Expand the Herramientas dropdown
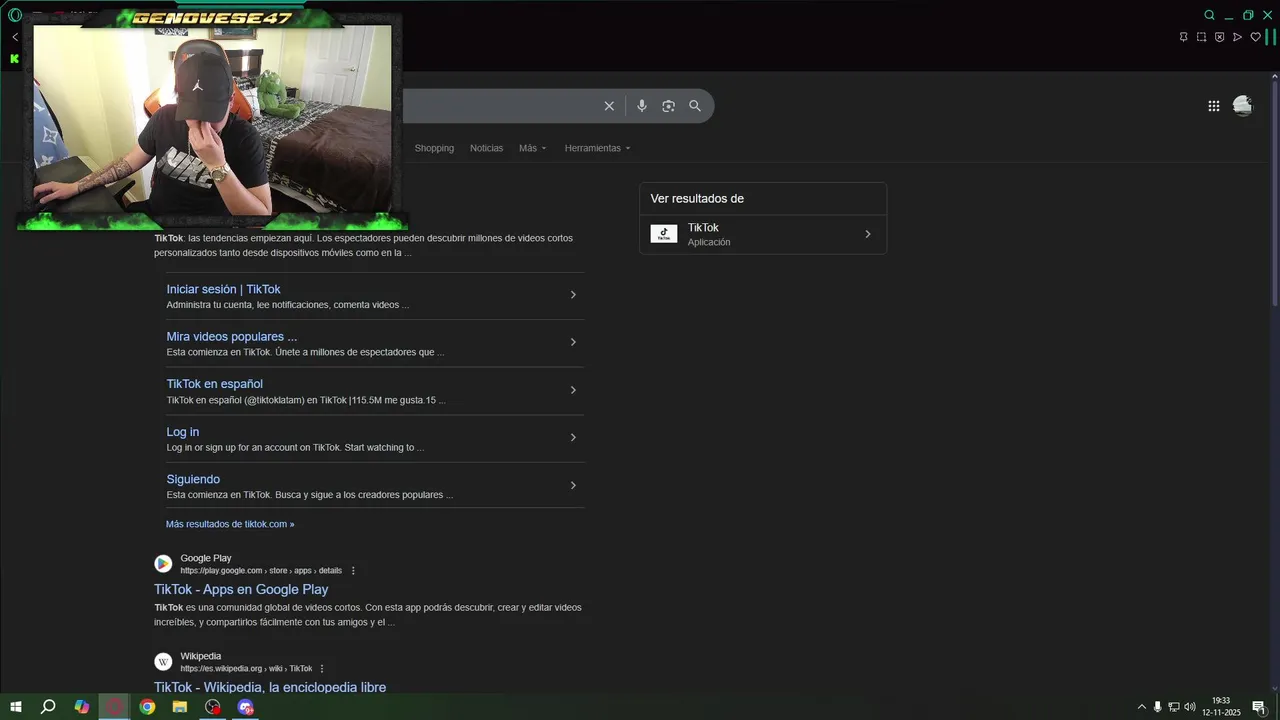 click(598, 148)
